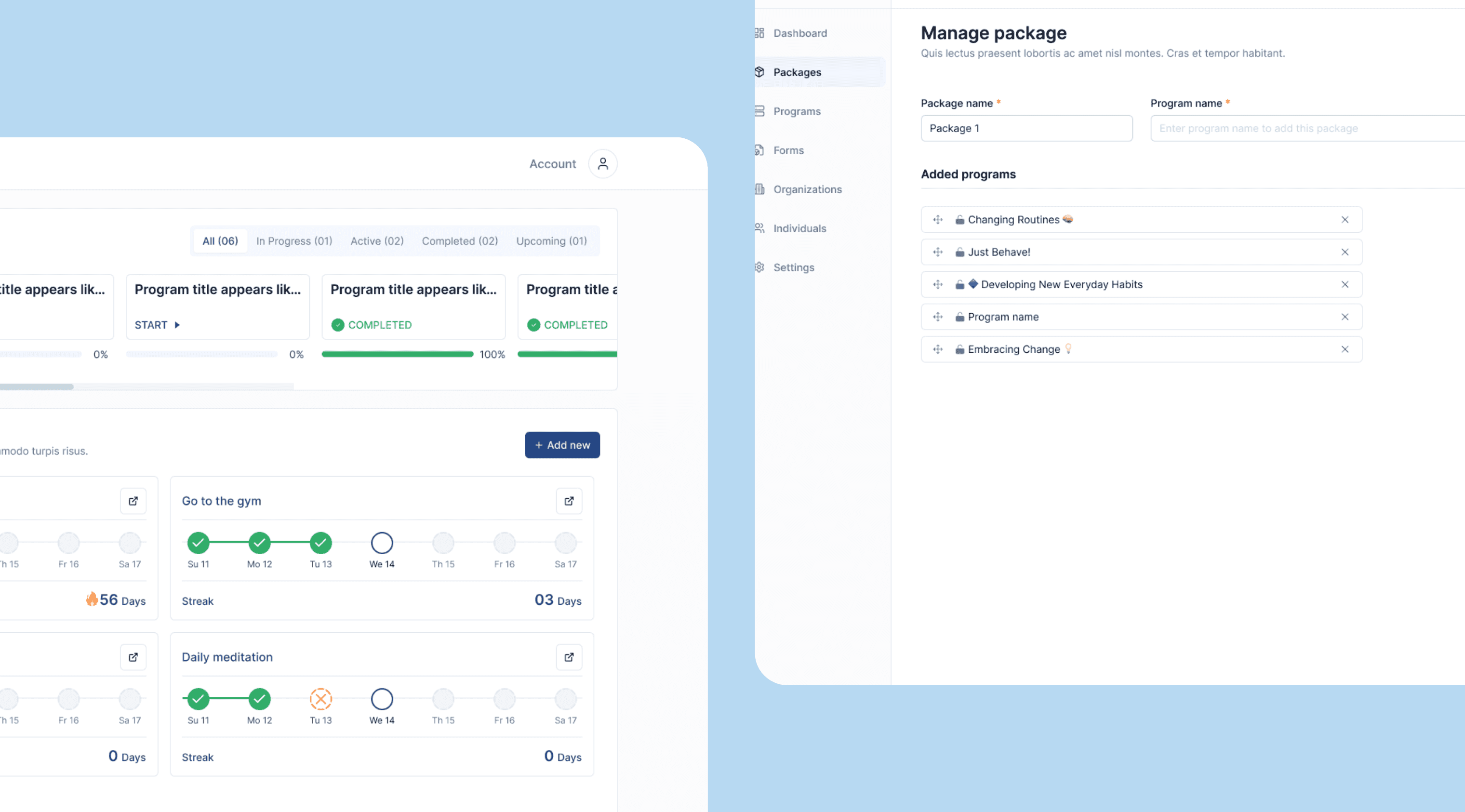Go to Organizations sidebar item
Screen dimensions: 1465x812
(x=806, y=189)
